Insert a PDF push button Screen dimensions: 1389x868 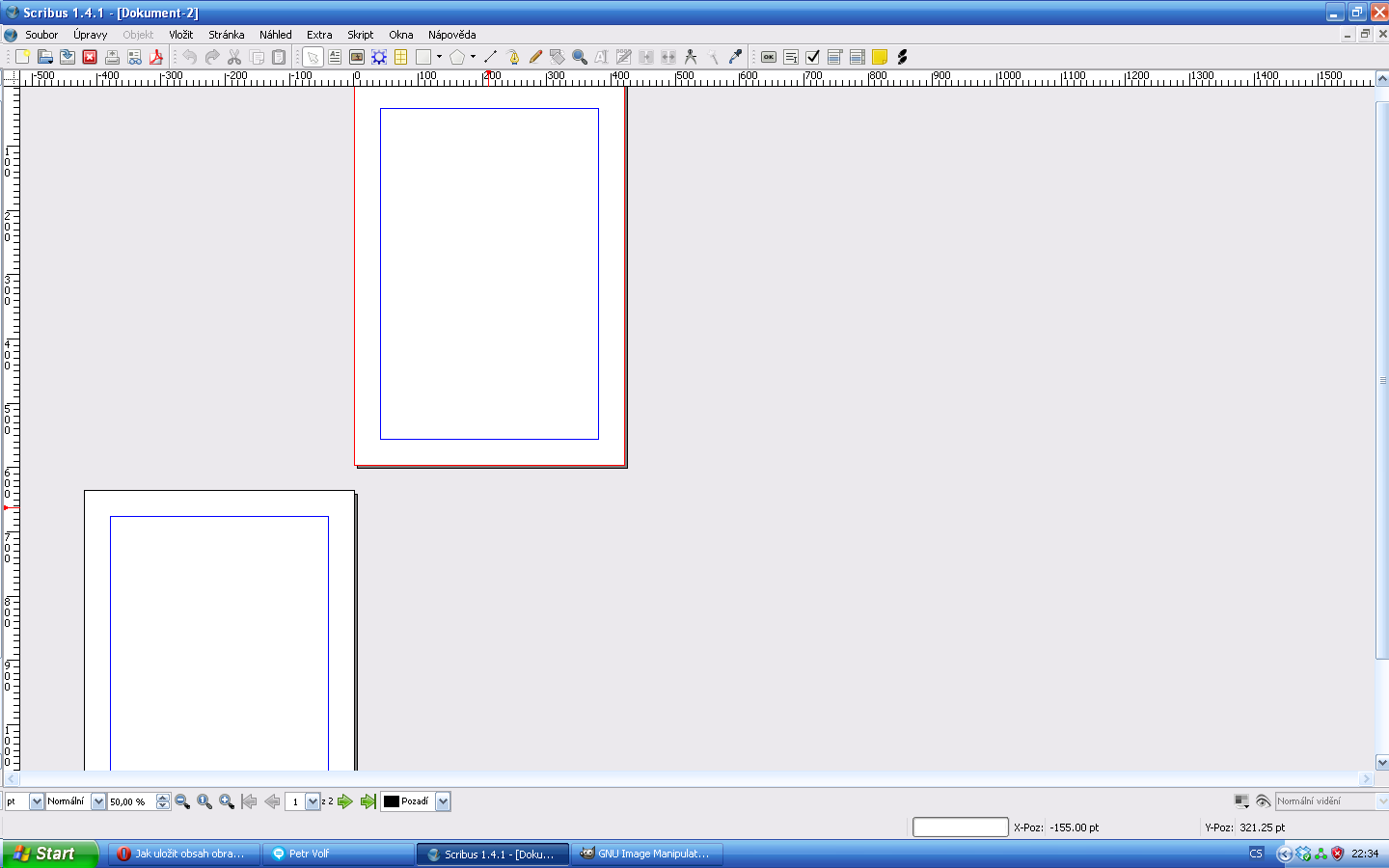[769, 57]
